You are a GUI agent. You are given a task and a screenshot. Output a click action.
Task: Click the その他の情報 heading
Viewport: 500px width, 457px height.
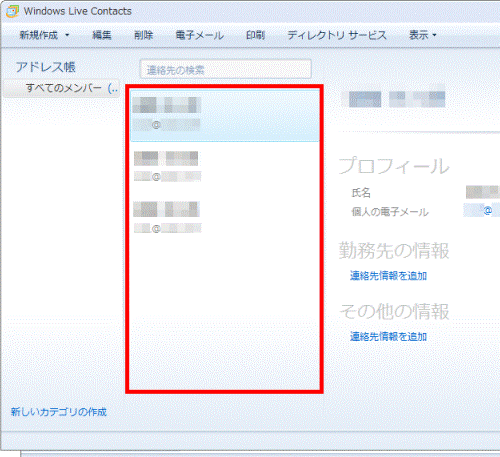click(394, 311)
